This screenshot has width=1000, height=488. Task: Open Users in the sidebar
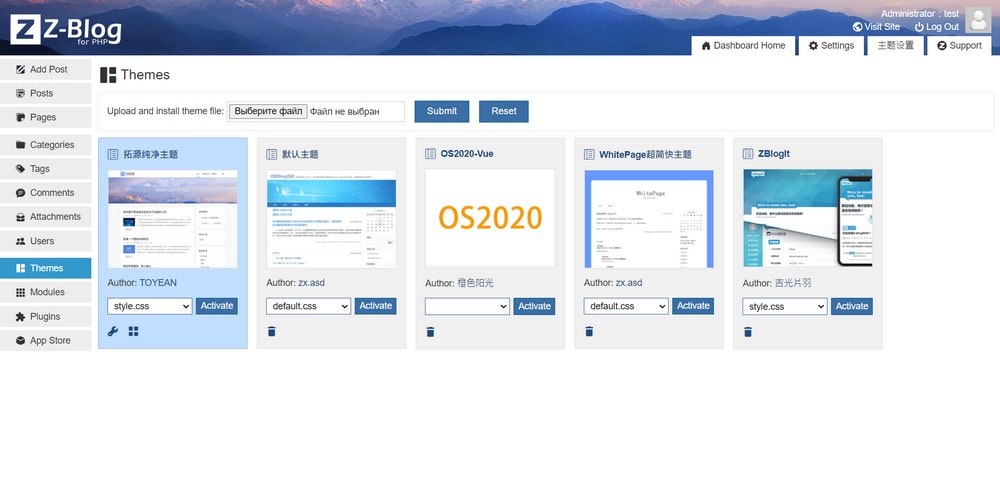coord(46,241)
